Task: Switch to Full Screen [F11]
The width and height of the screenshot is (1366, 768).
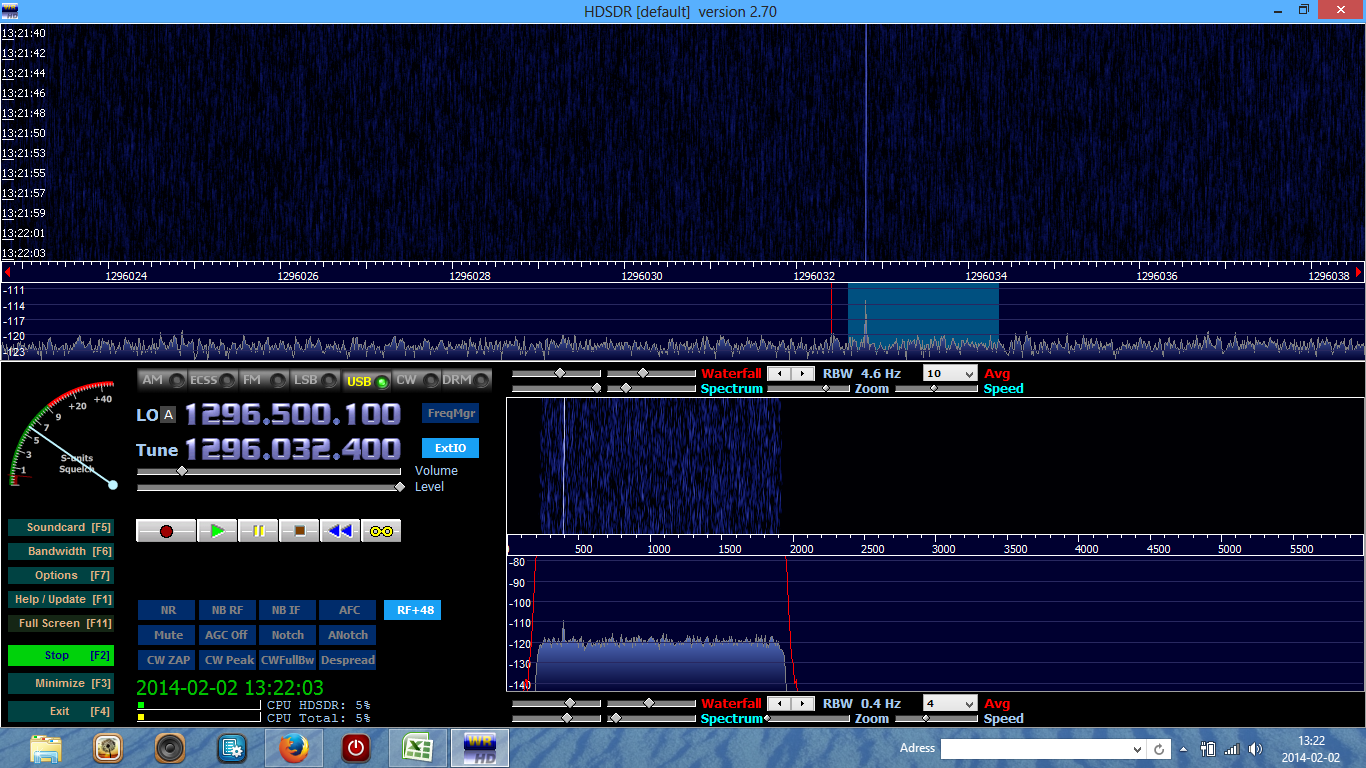Action: tap(60, 623)
